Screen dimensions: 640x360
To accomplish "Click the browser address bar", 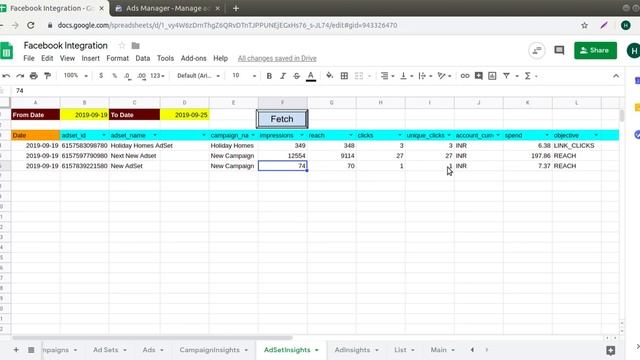I will tap(310, 25).
